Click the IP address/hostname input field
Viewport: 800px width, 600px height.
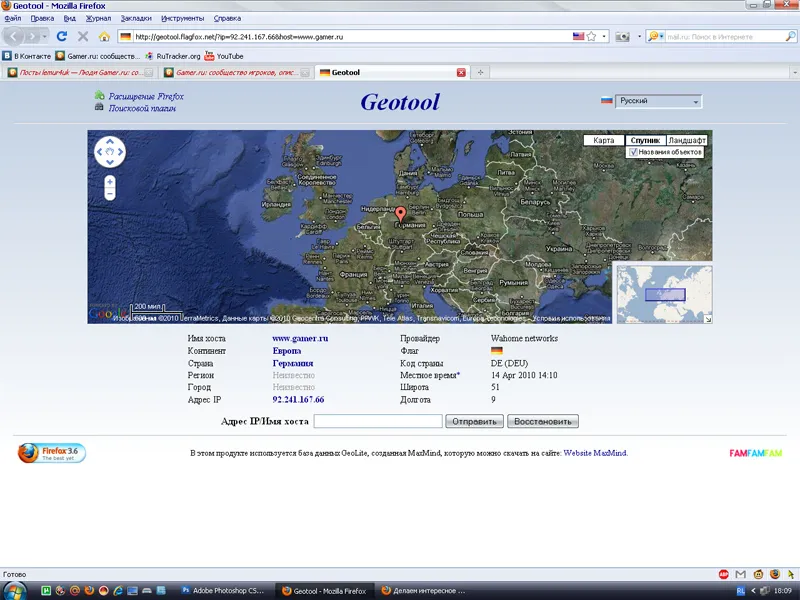pyautogui.click(x=377, y=421)
